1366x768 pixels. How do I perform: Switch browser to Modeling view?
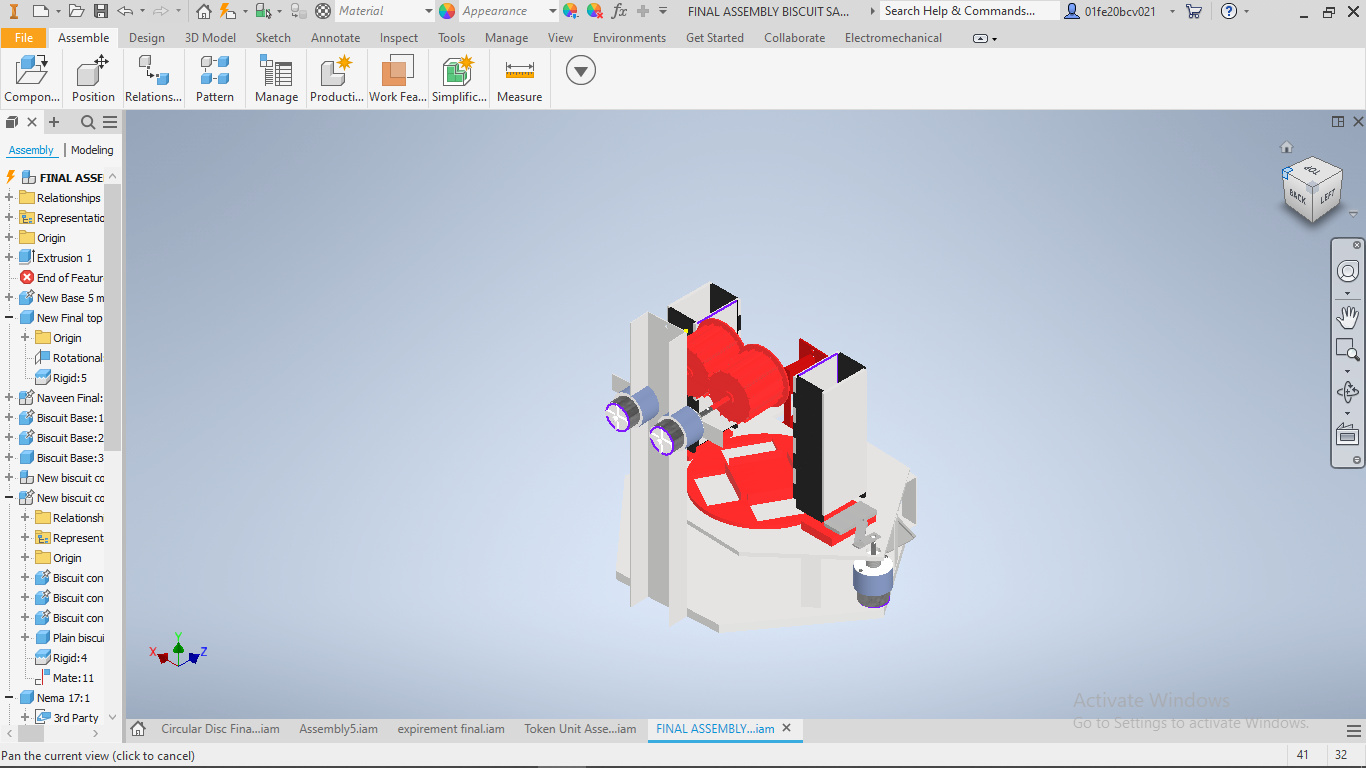92,150
